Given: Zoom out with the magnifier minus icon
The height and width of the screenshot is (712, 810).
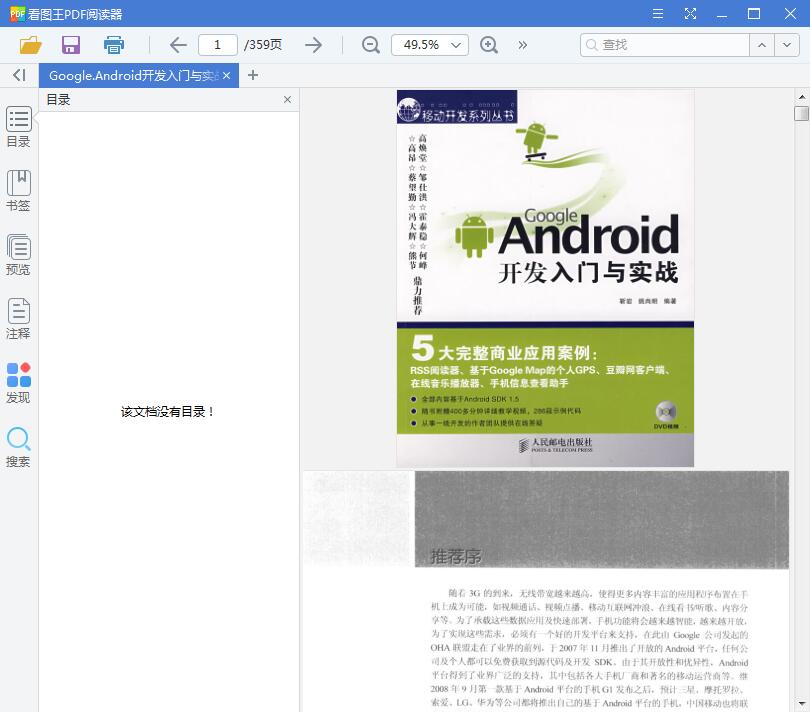Looking at the screenshot, I should (x=370, y=45).
